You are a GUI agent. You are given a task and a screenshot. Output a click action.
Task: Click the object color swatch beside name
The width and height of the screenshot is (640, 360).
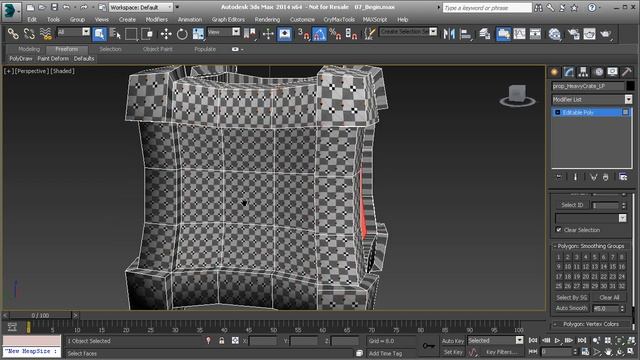[630, 86]
